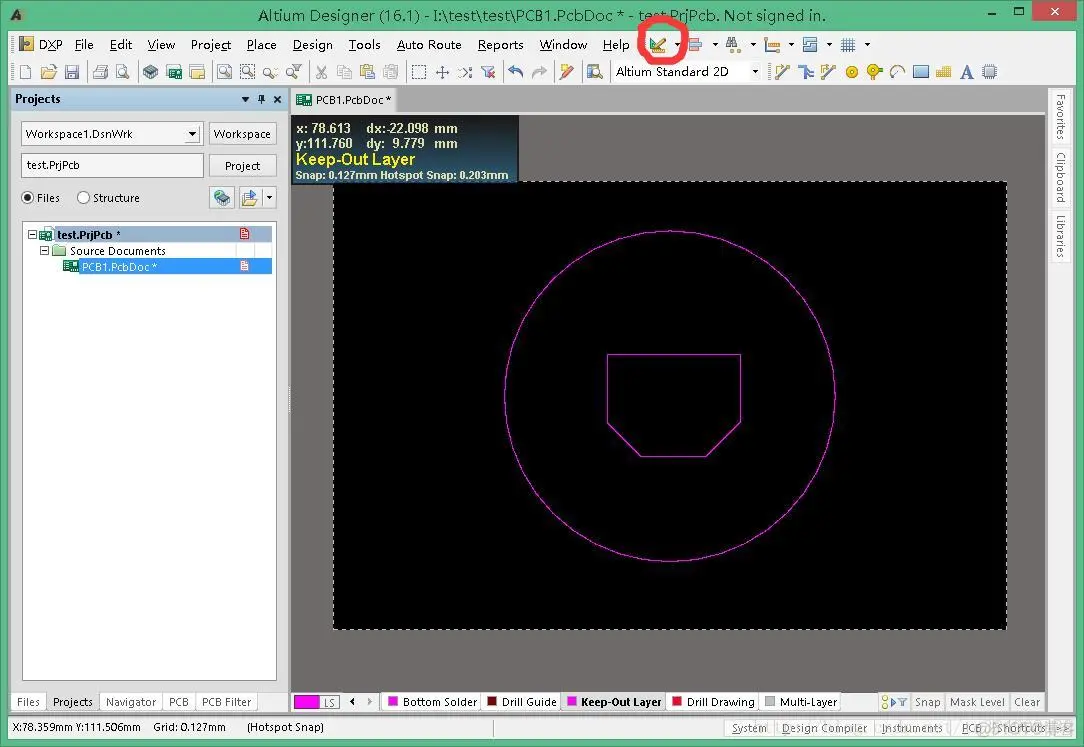Select the Place Component chip tool
The height and width of the screenshot is (747, 1084).
[989, 72]
